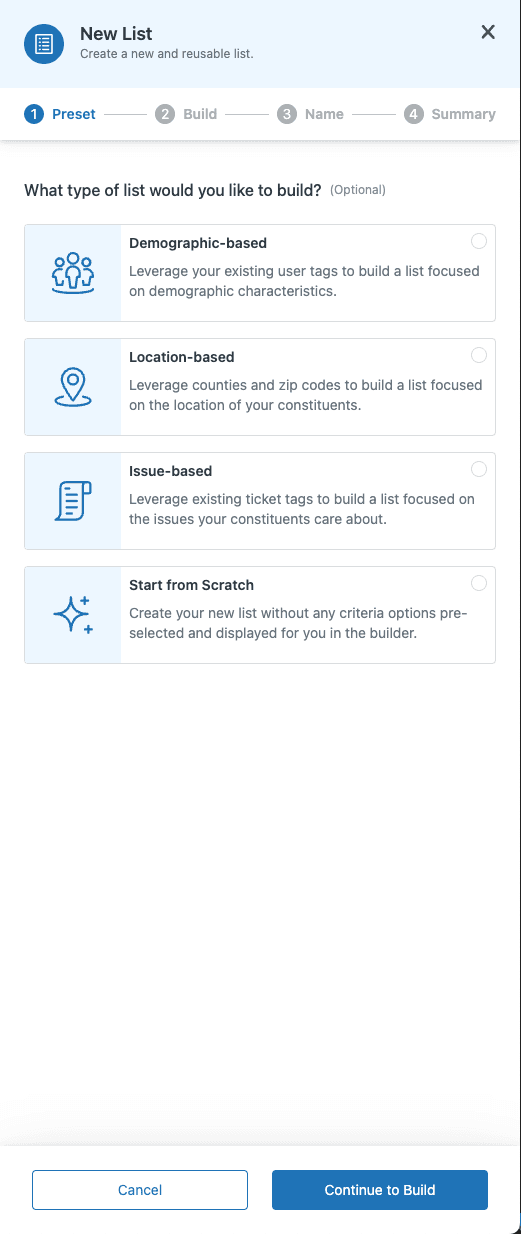
Task: Click the Location-based description text
Action: pos(306,395)
